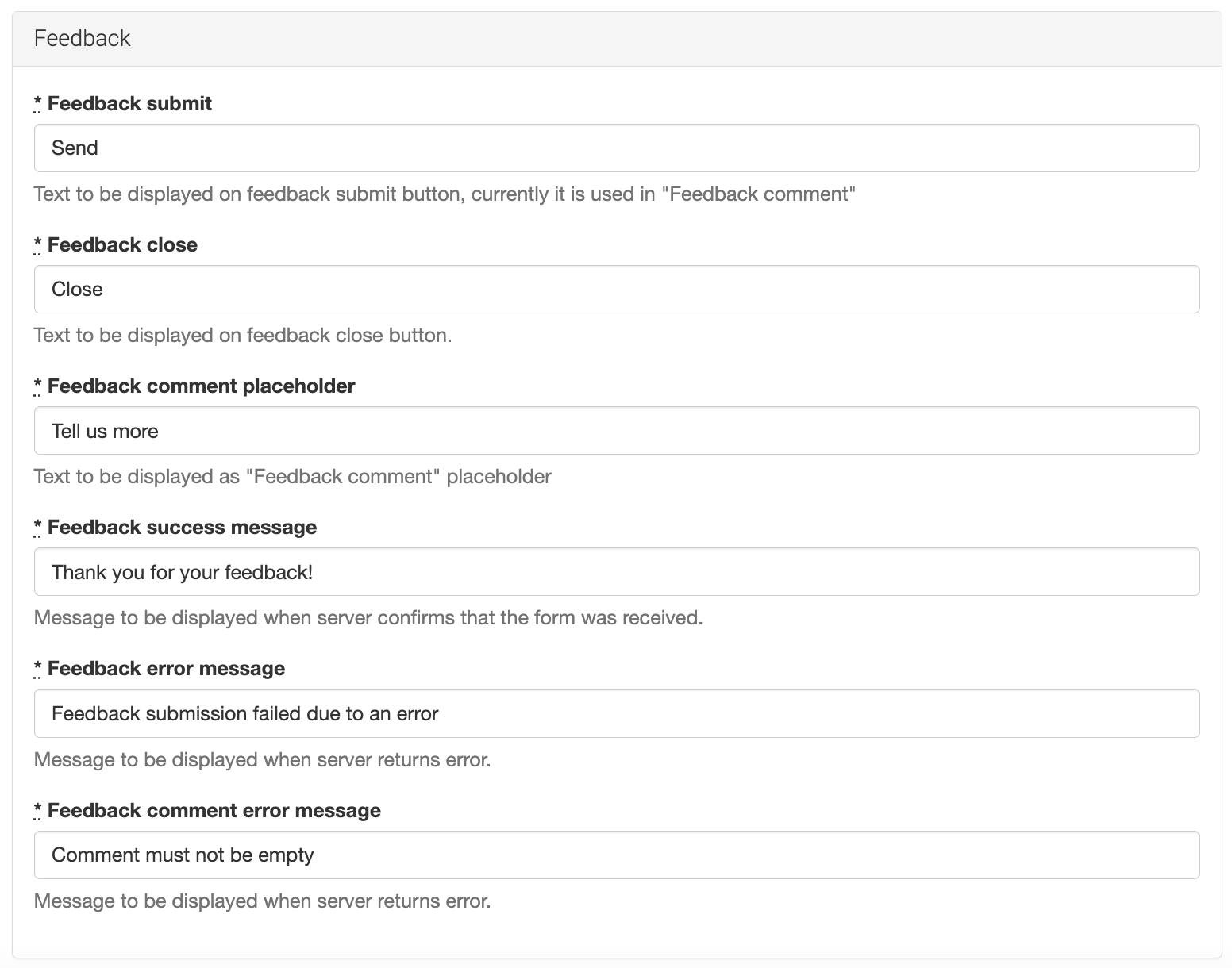Click the Feedback submit input field
This screenshot has height=968, width=1232.
(616, 148)
